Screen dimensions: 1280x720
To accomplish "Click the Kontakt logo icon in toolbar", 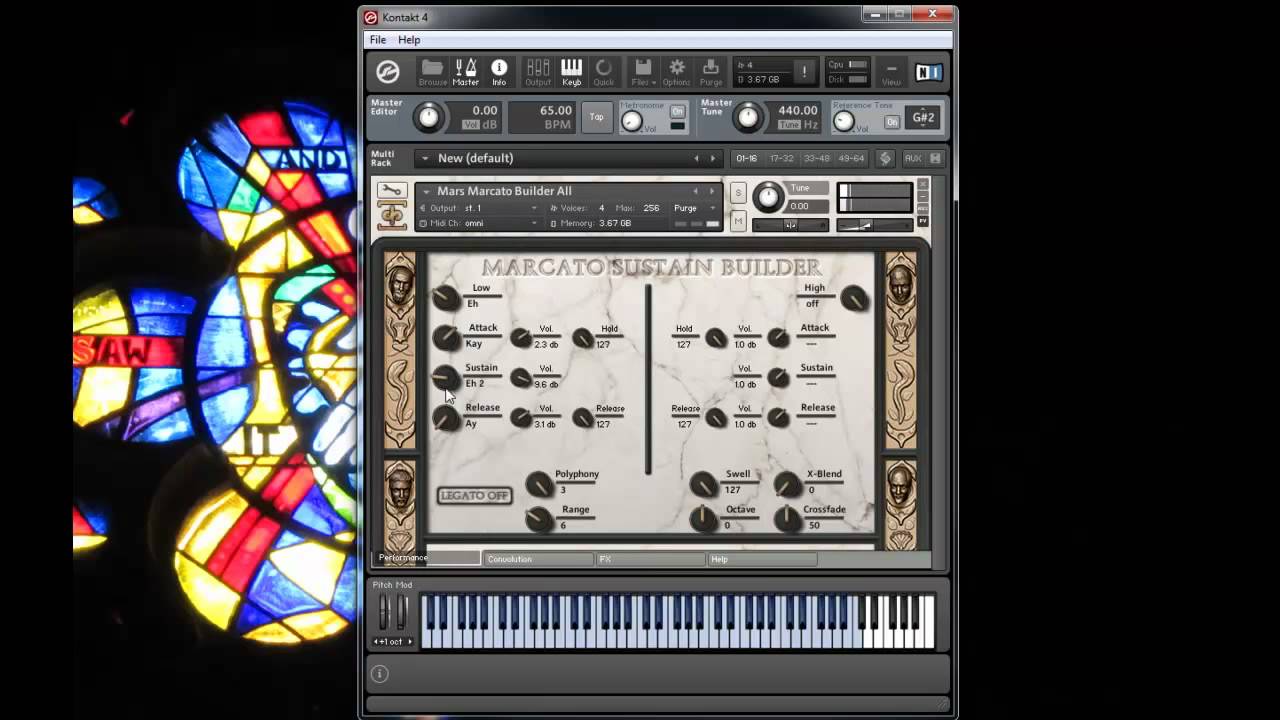I will click(x=388, y=72).
